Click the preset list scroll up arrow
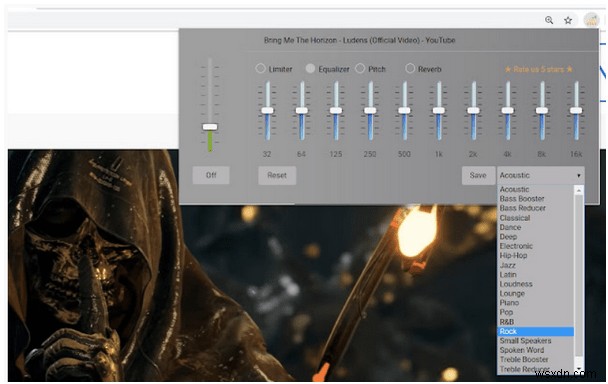The image size is (608, 384). pos(579,190)
